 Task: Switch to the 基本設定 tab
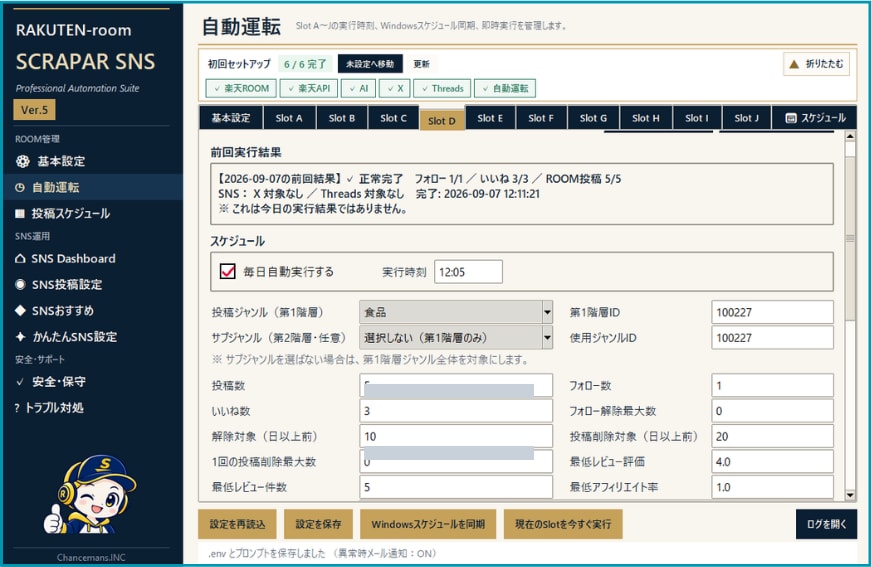[231, 118]
